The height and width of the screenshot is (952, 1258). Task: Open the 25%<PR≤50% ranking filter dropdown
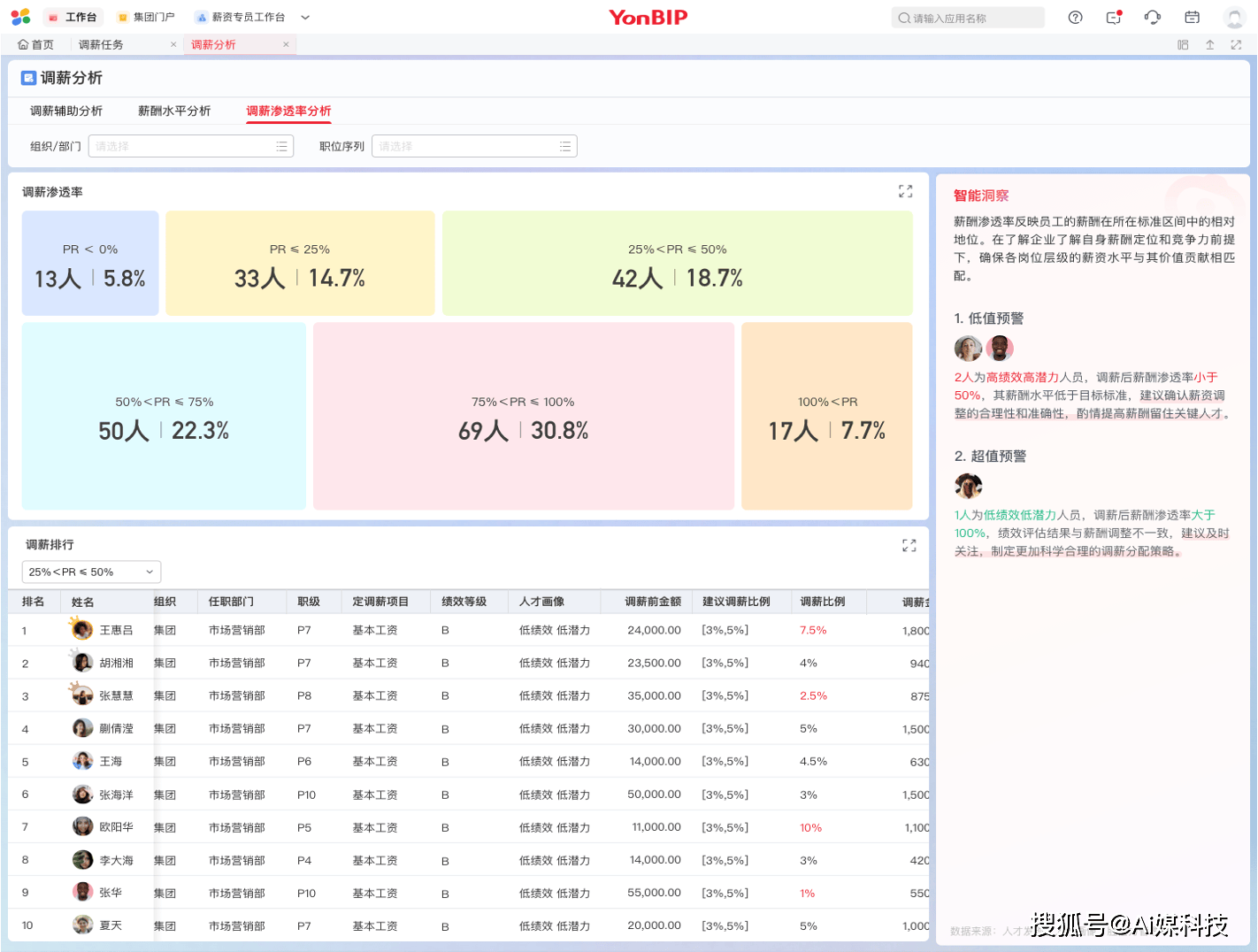(91, 572)
